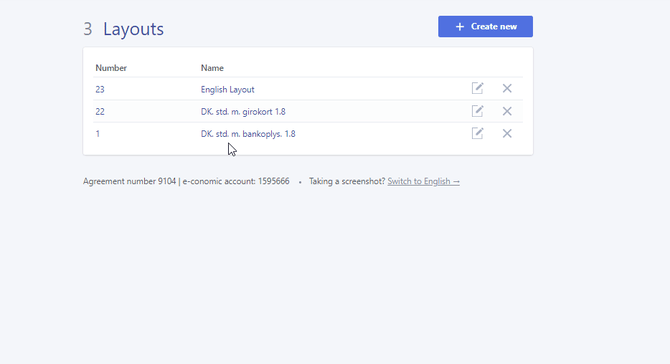This screenshot has height=364, width=670.
Task: Click the plus icon on Create new
Action: click(x=460, y=26)
